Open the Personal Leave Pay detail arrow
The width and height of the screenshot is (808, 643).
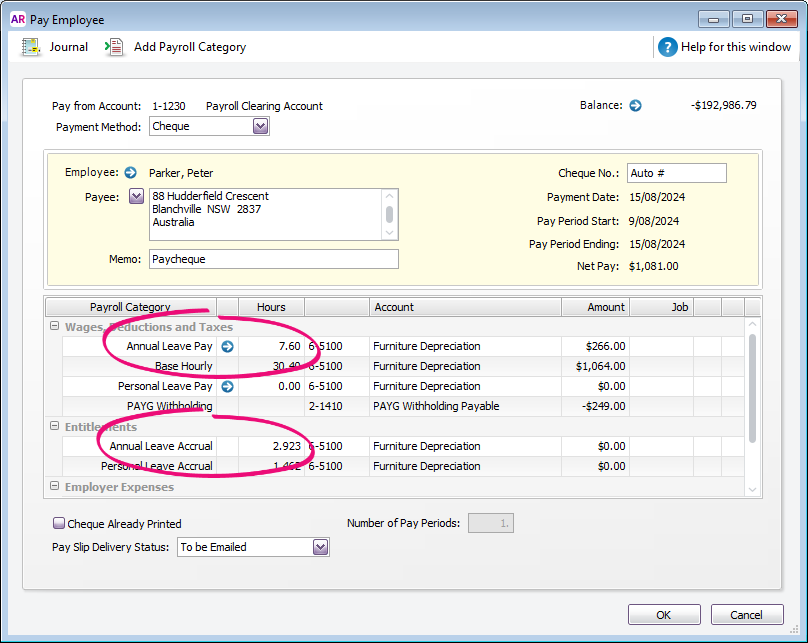point(227,386)
